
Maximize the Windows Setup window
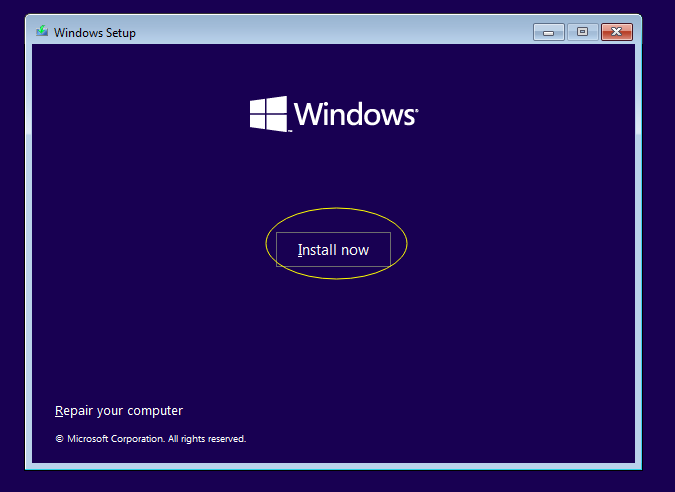(582, 32)
